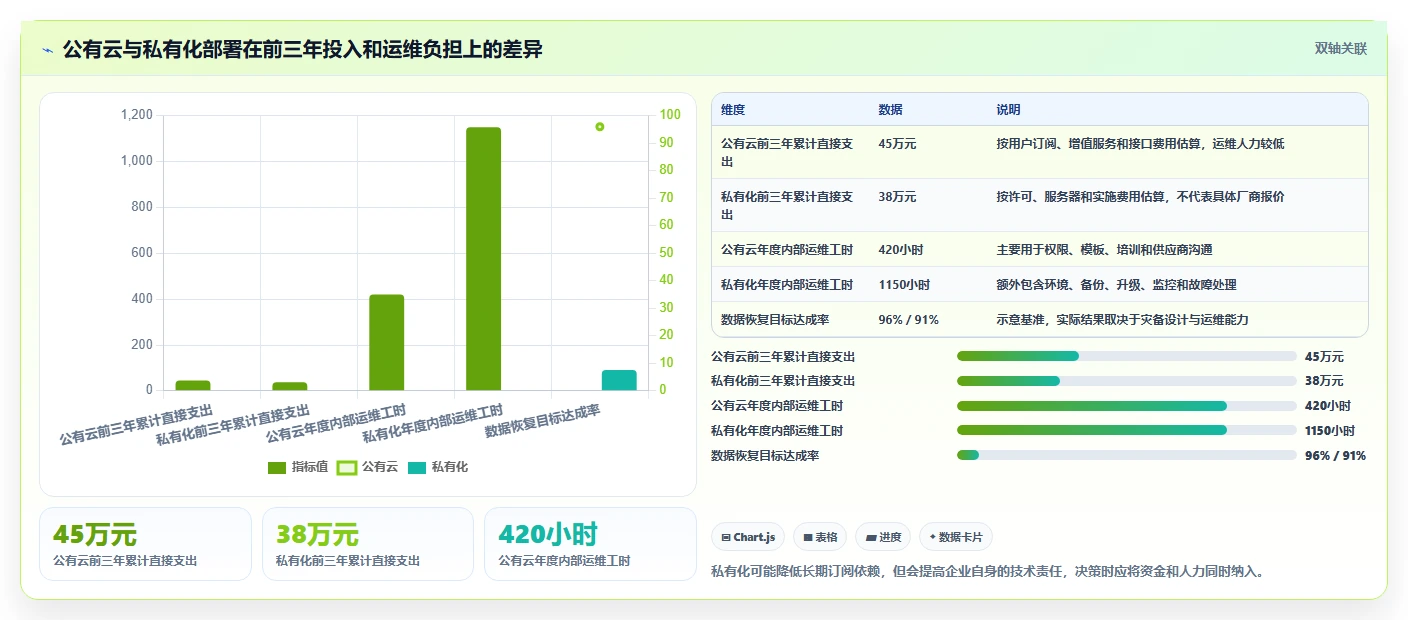Open the 45万元 summary card
The height and width of the screenshot is (620, 1408).
click(145, 544)
